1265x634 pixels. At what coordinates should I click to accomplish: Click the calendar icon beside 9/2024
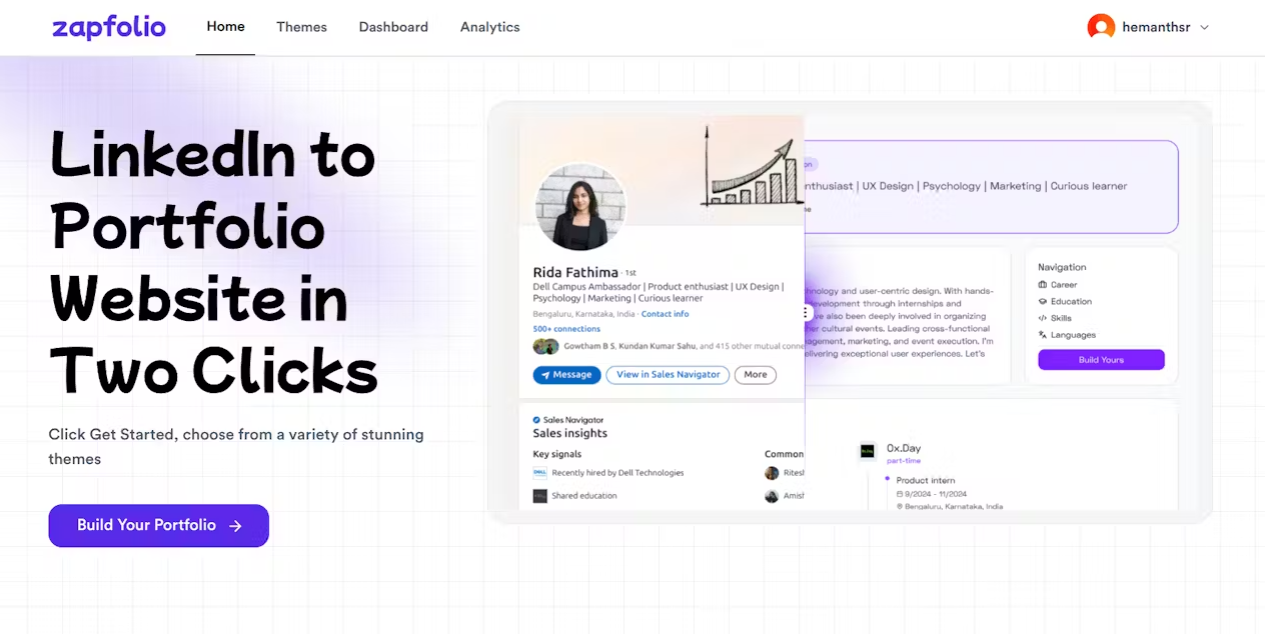click(x=900, y=494)
